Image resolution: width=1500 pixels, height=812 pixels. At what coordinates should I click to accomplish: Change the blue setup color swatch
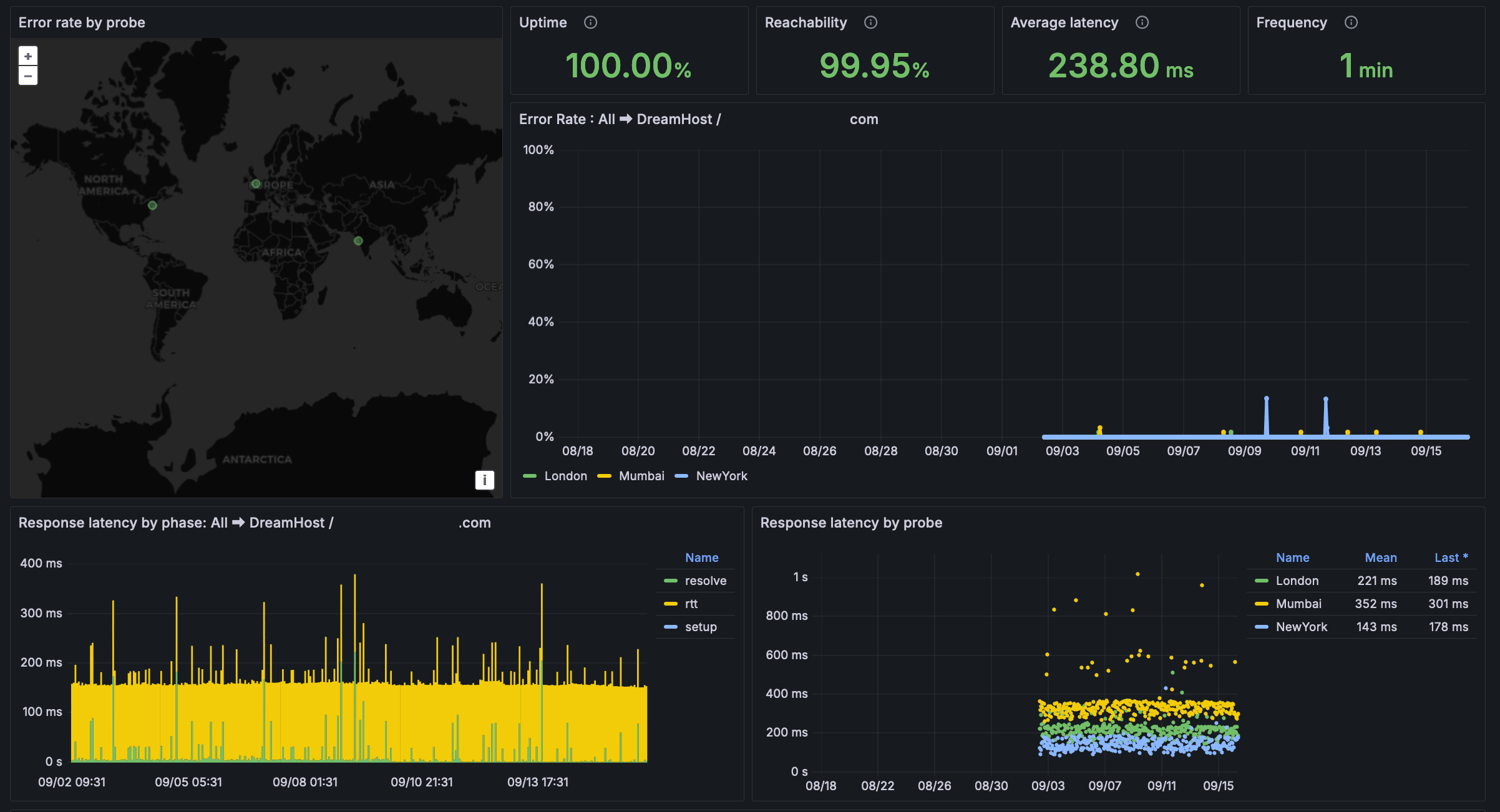[671, 628]
